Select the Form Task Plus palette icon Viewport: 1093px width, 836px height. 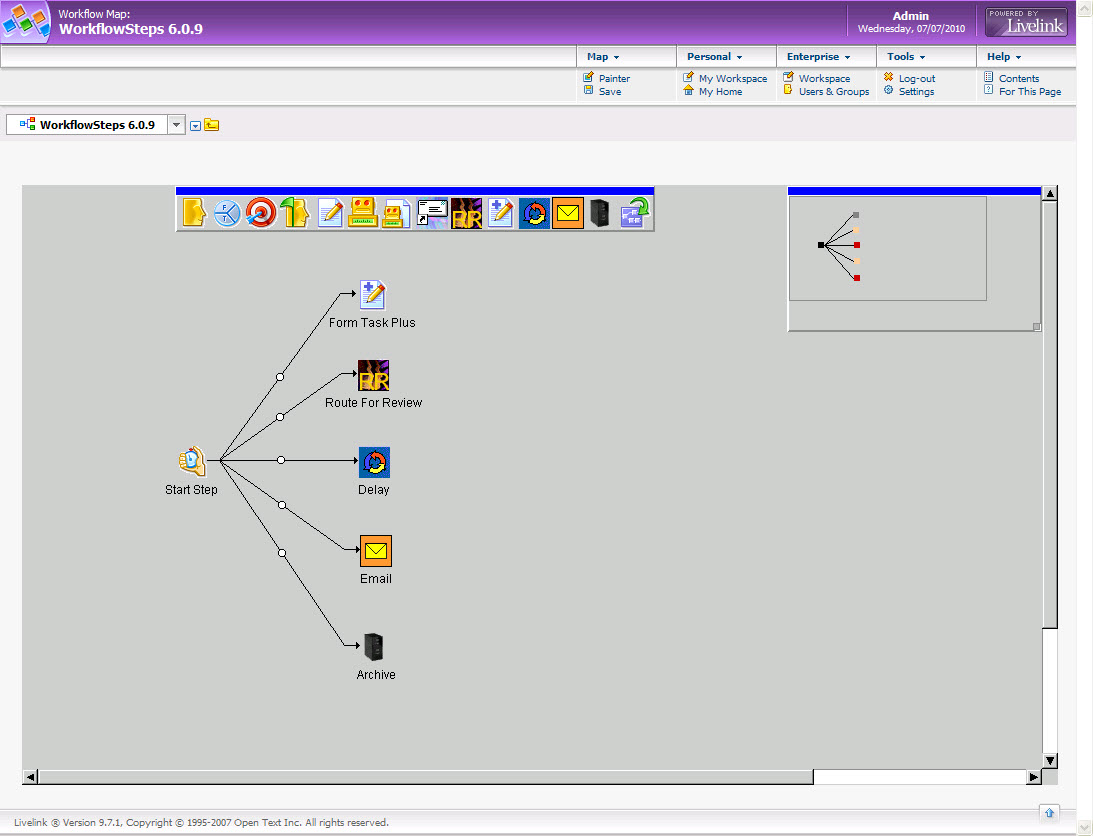pyautogui.click(x=500, y=213)
